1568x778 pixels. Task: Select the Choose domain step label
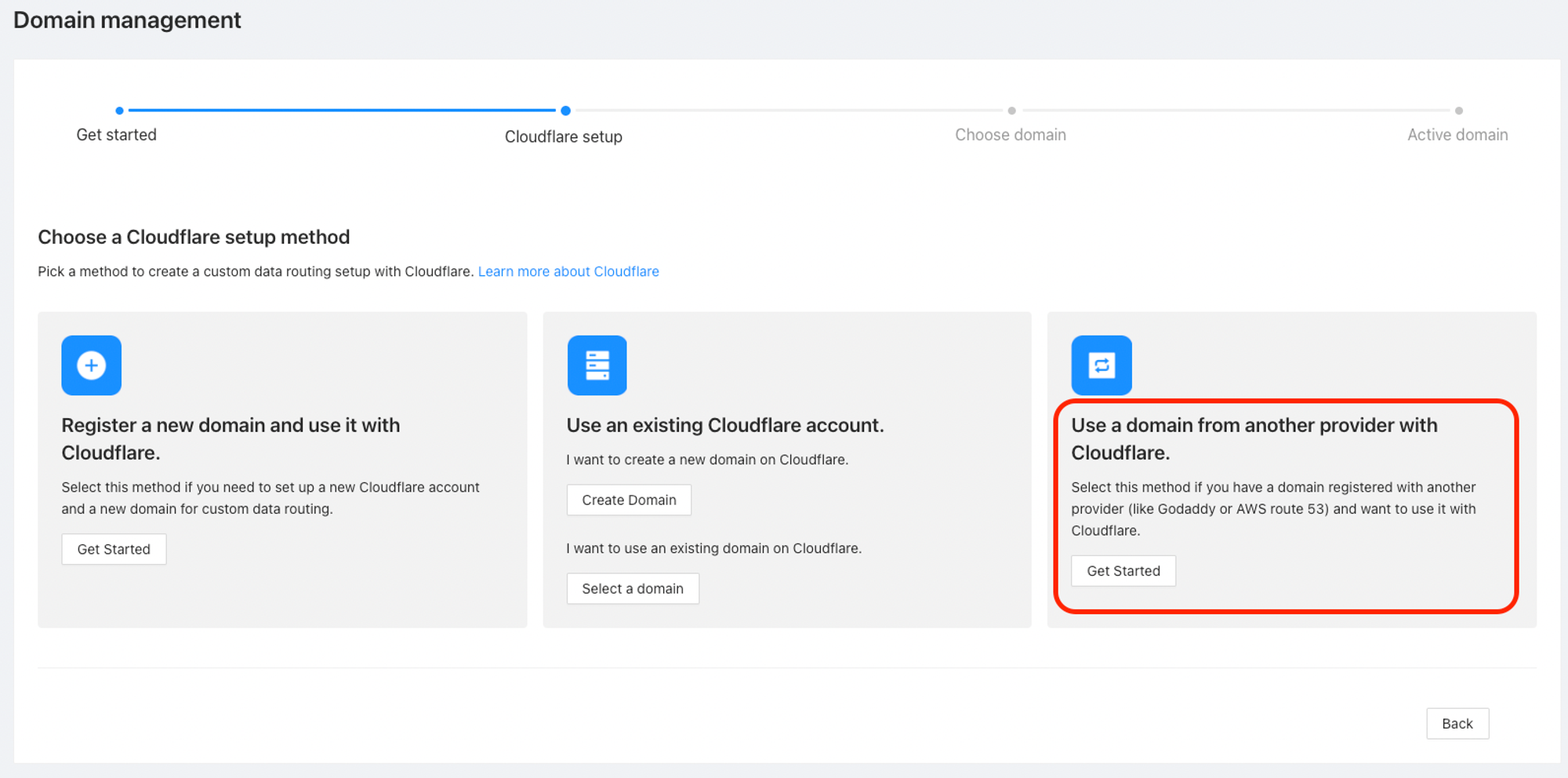[1011, 135]
